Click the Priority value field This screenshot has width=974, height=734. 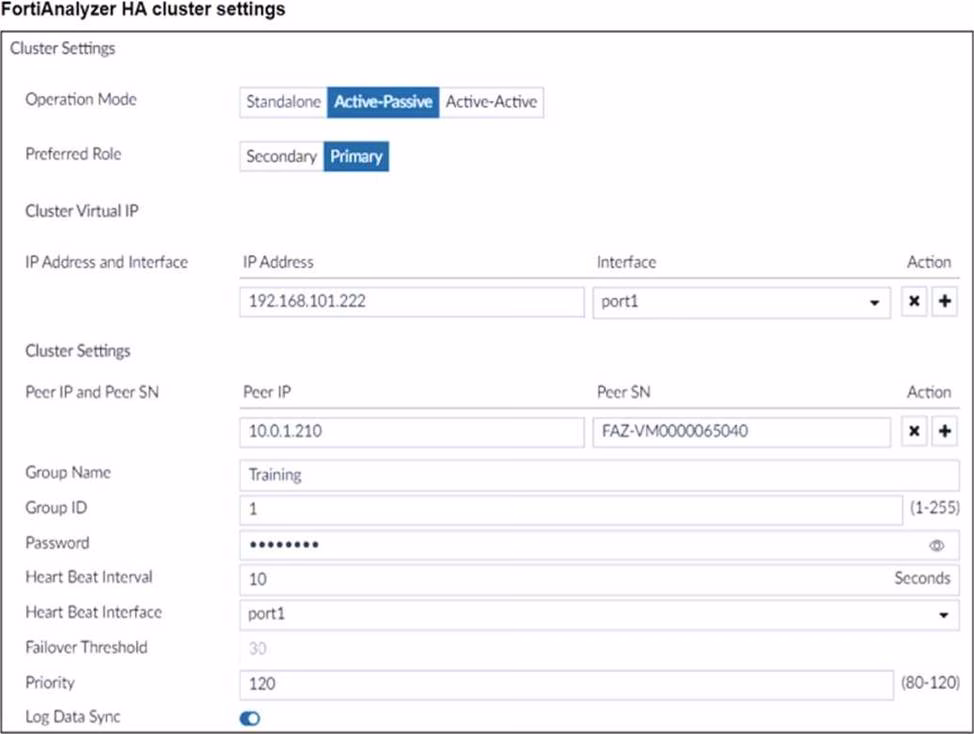[x=565, y=684]
